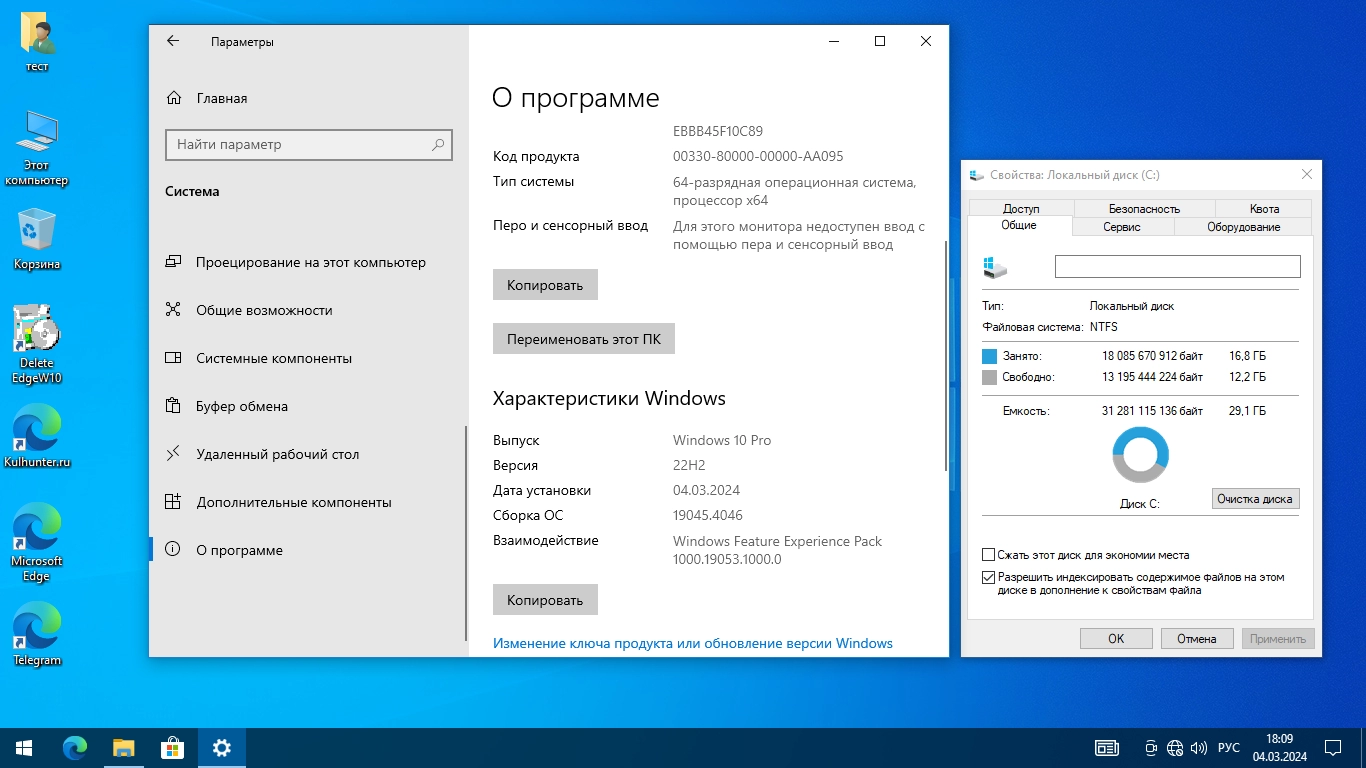Screen dimensions: 1366x768
Task: Click the gray Свободно color swatch
Action: tap(990, 377)
